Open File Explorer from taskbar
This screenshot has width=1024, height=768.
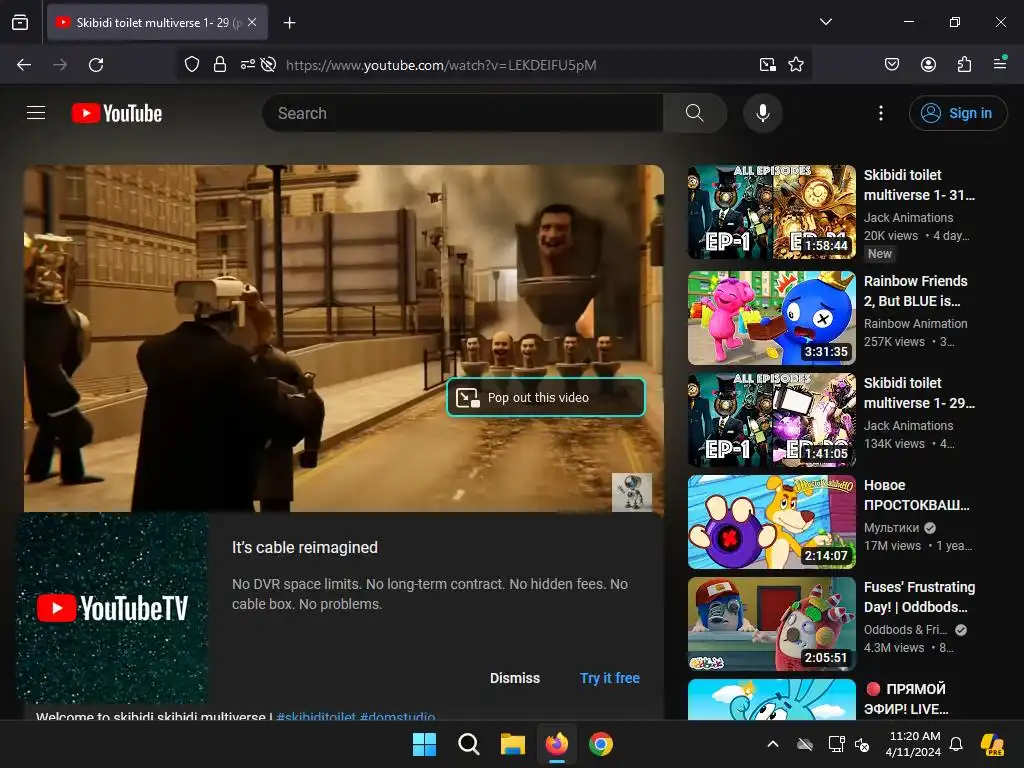click(513, 744)
